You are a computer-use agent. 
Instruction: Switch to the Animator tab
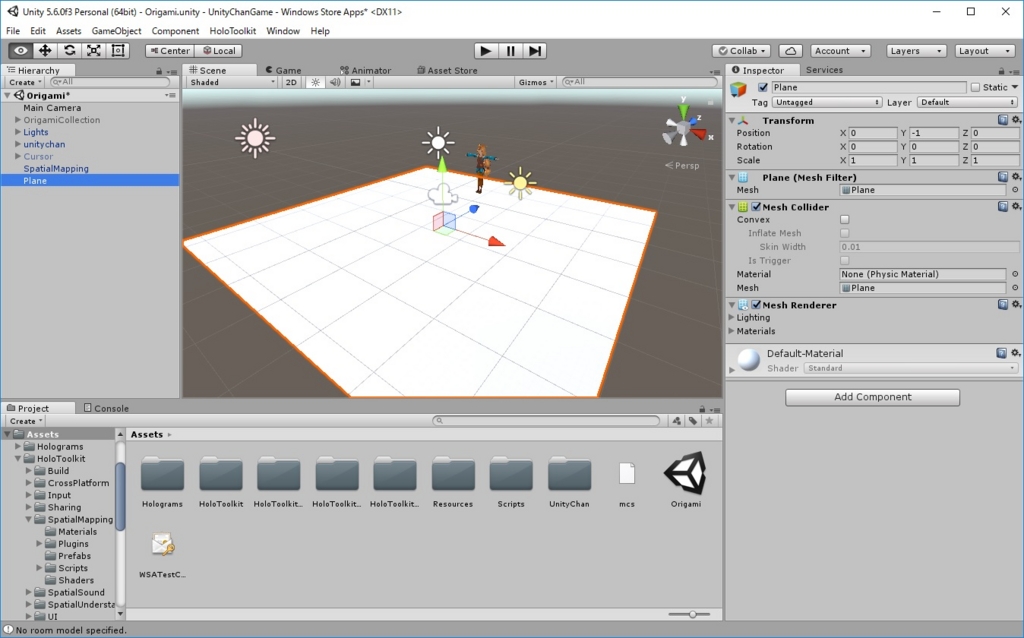366,70
